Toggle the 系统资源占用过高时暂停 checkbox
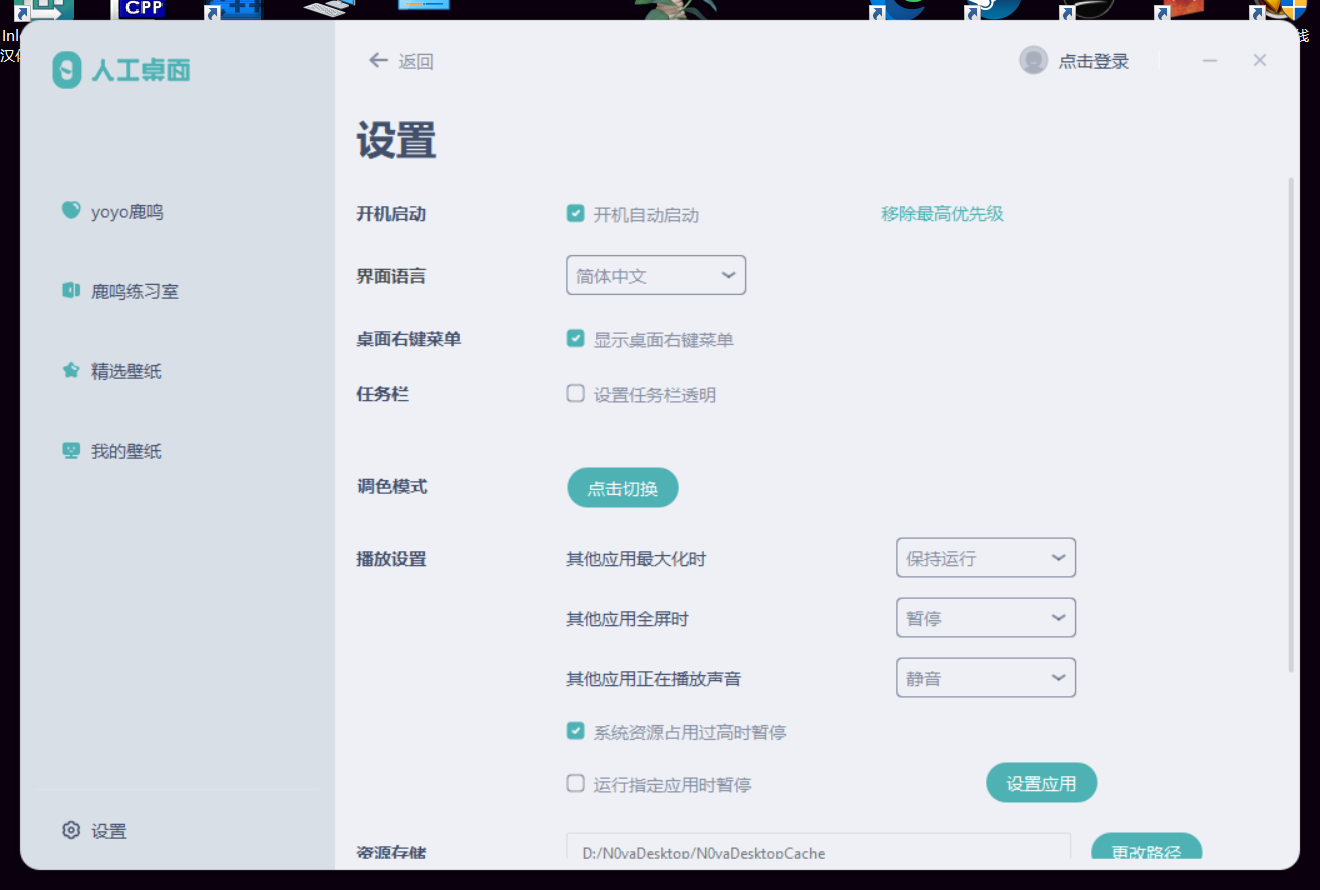This screenshot has height=890, width=1320. (x=575, y=731)
